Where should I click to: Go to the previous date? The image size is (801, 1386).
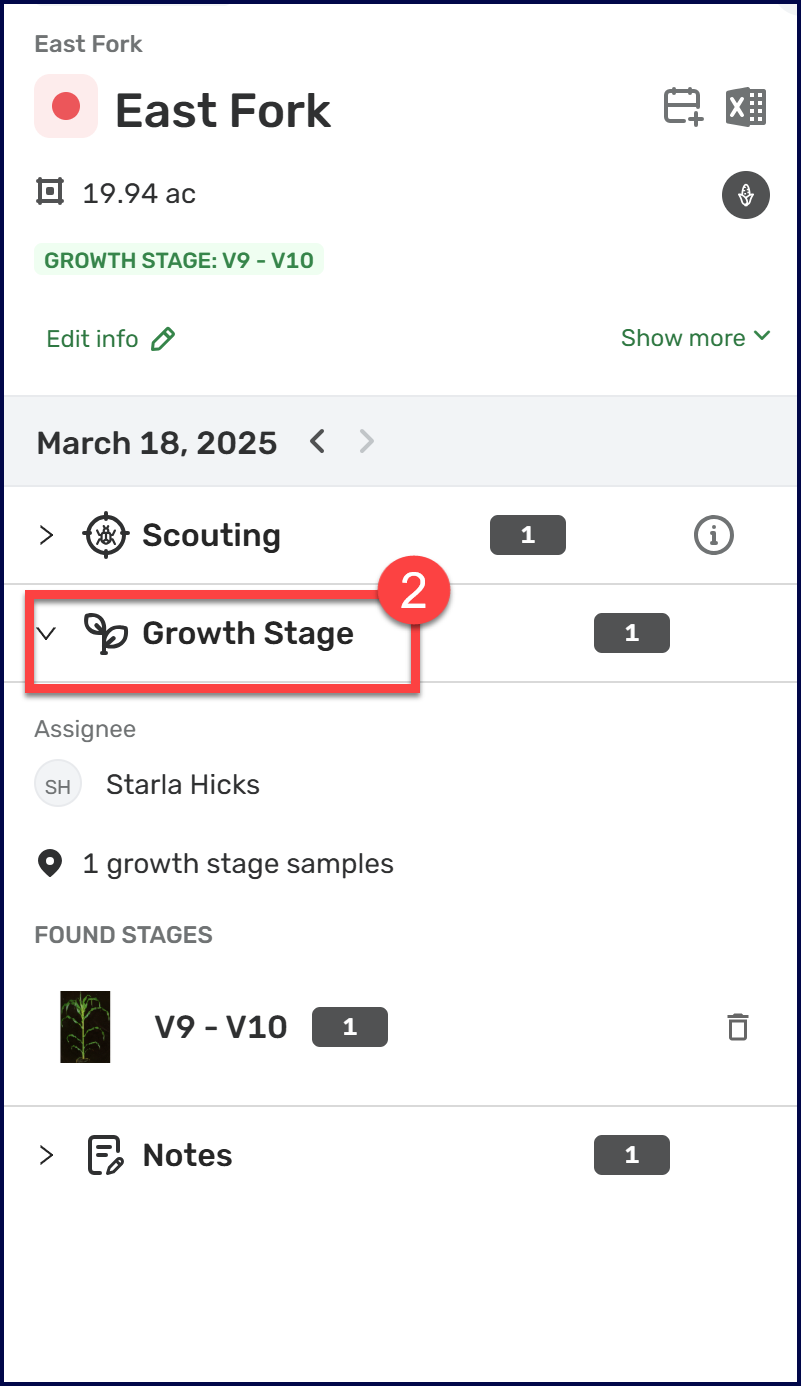click(318, 441)
